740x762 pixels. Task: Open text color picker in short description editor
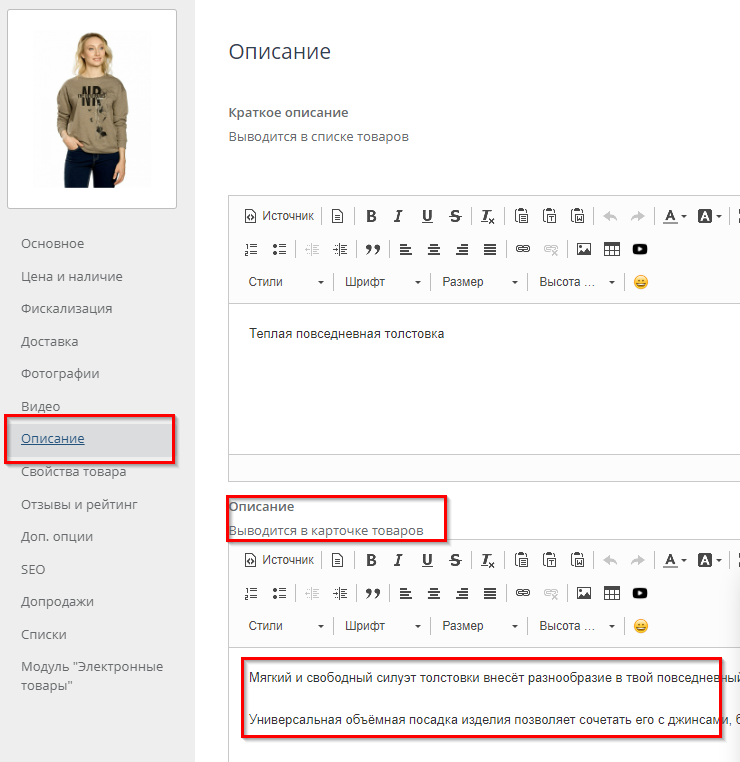coord(671,216)
